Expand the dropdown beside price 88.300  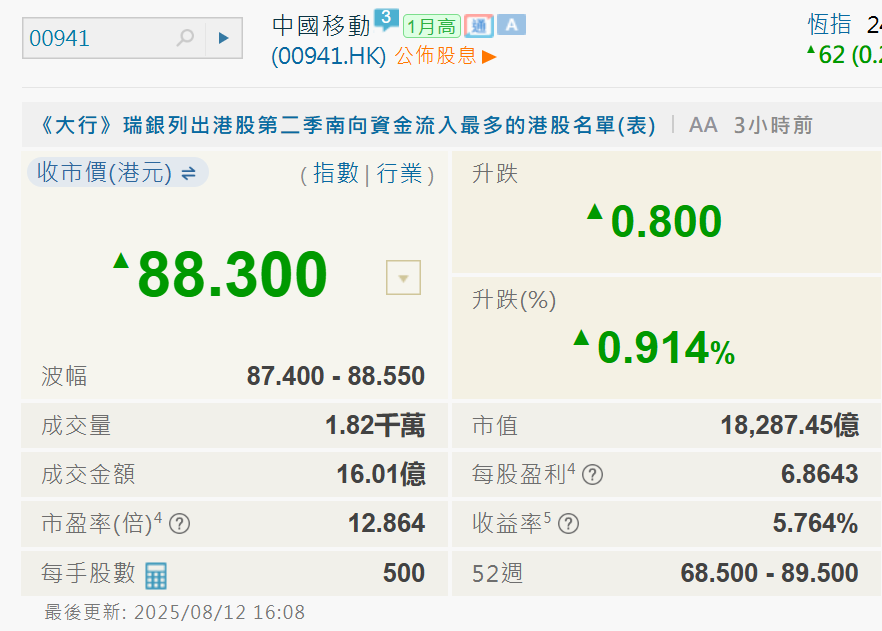point(403,277)
